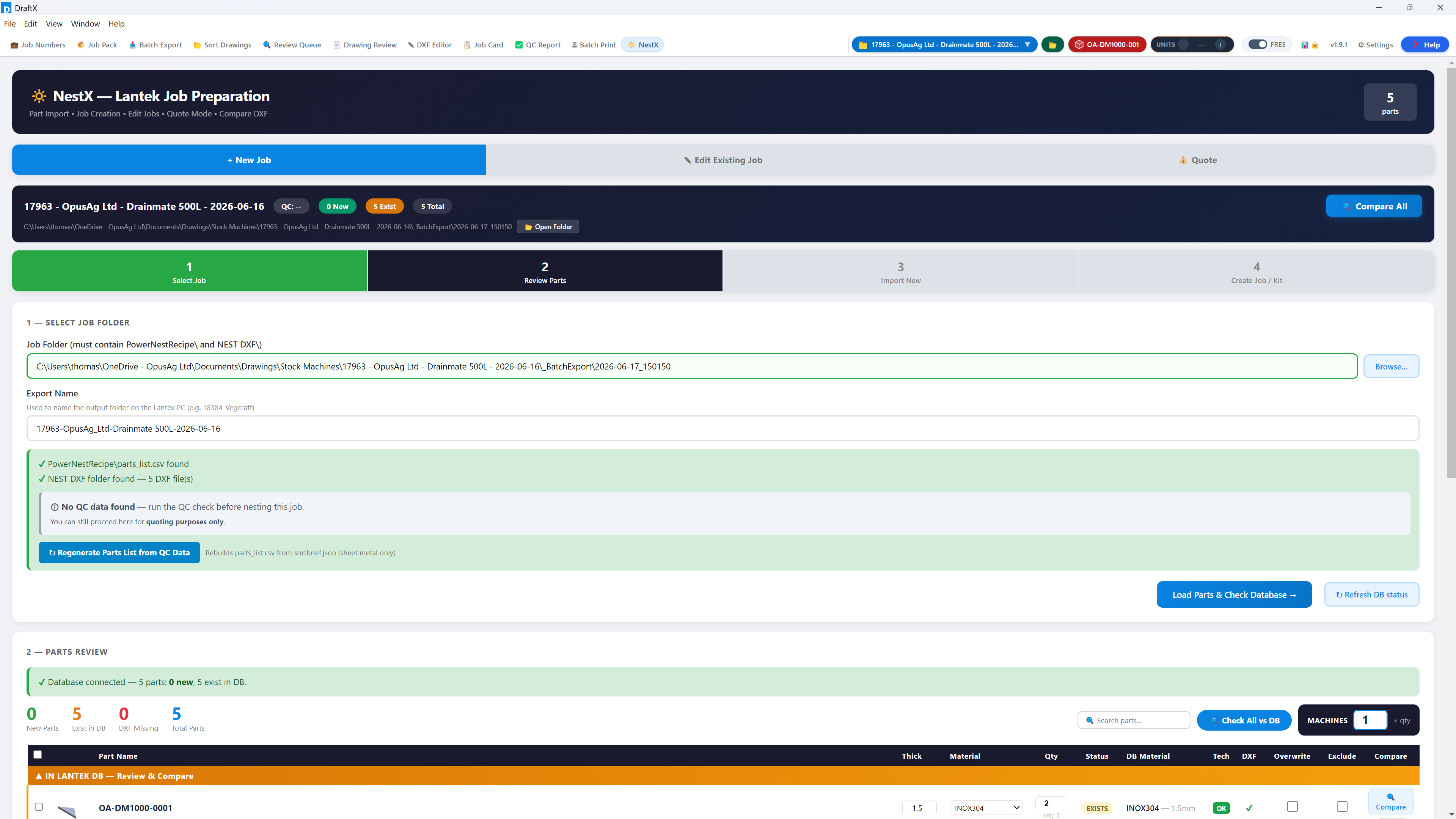Open Sort Drawings tool
Viewport: 1456px width, 819px height.
tap(222, 45)
